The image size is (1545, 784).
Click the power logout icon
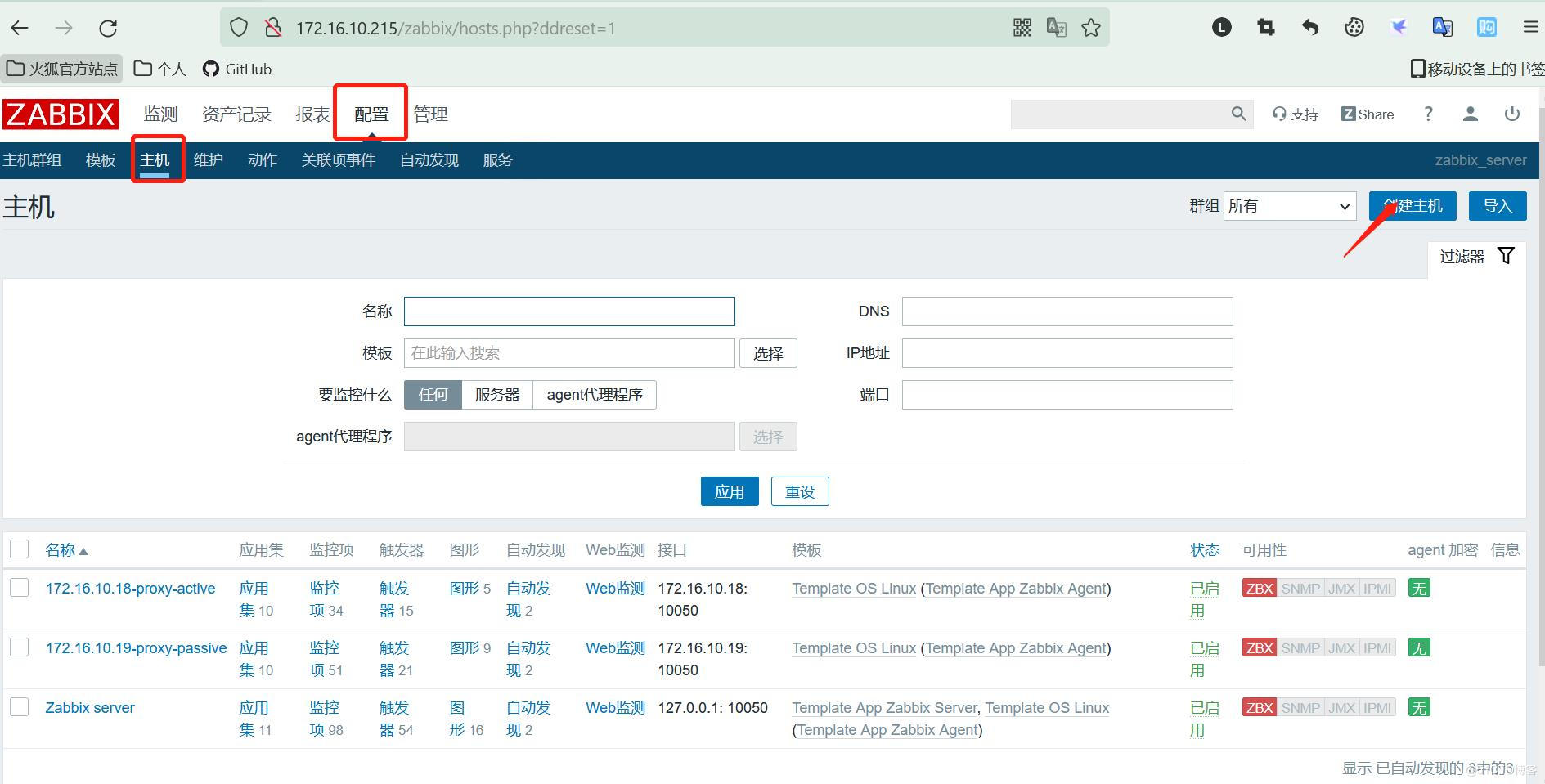pyautogui.click(x=1512, y=114)
